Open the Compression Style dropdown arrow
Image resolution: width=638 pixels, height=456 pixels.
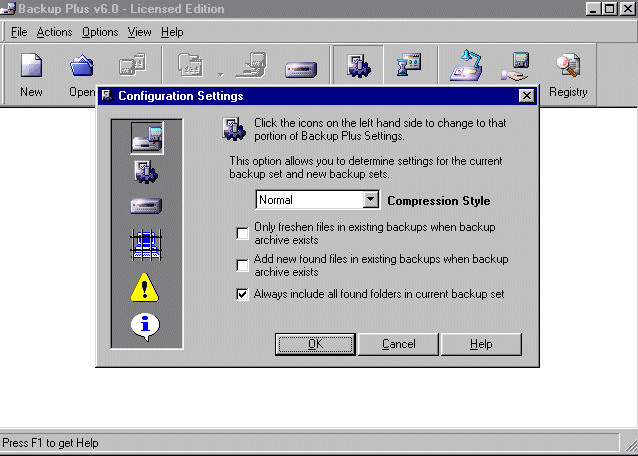(370, 199)
